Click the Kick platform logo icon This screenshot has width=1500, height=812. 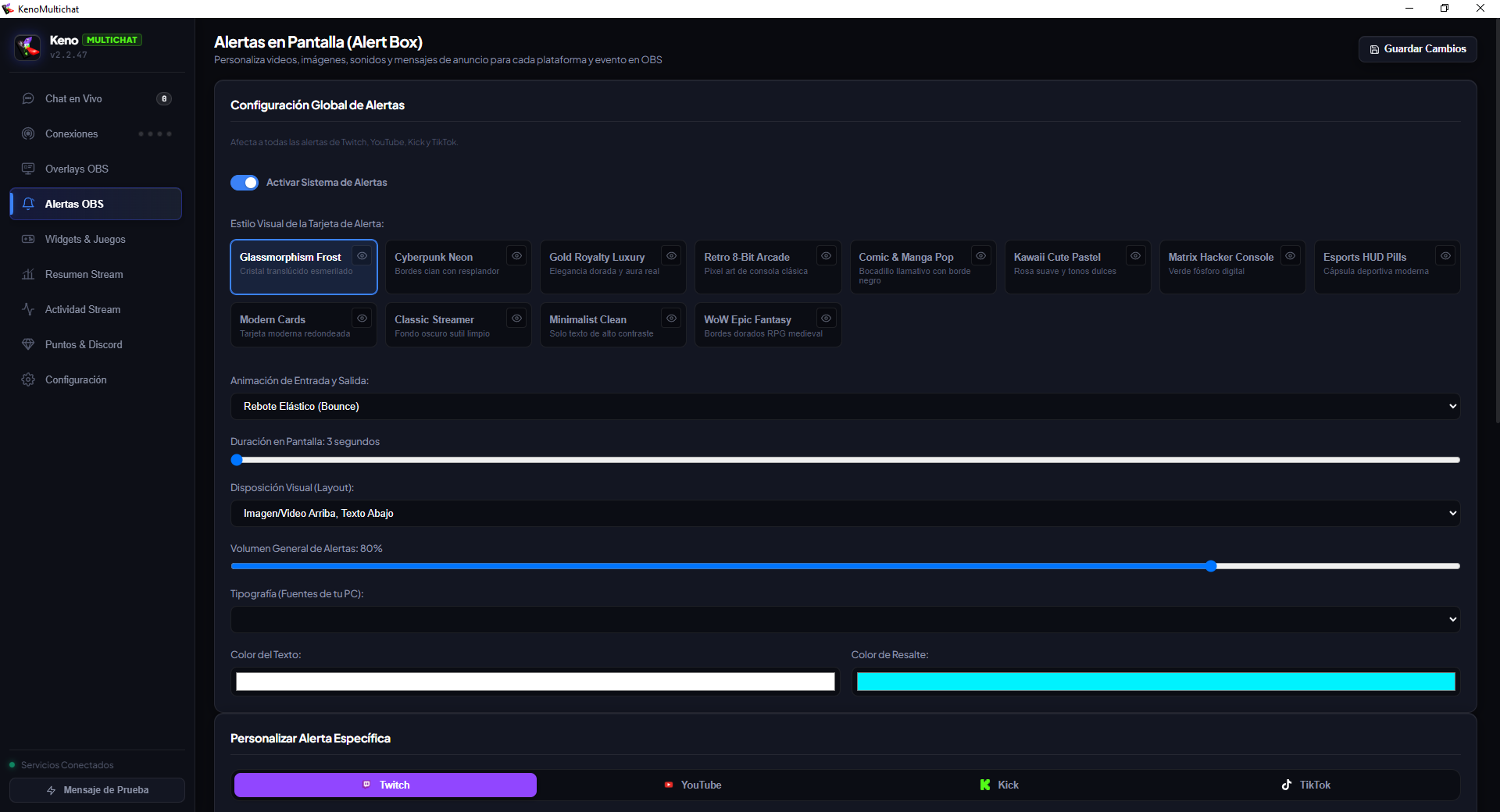click(x=985, y=785)
